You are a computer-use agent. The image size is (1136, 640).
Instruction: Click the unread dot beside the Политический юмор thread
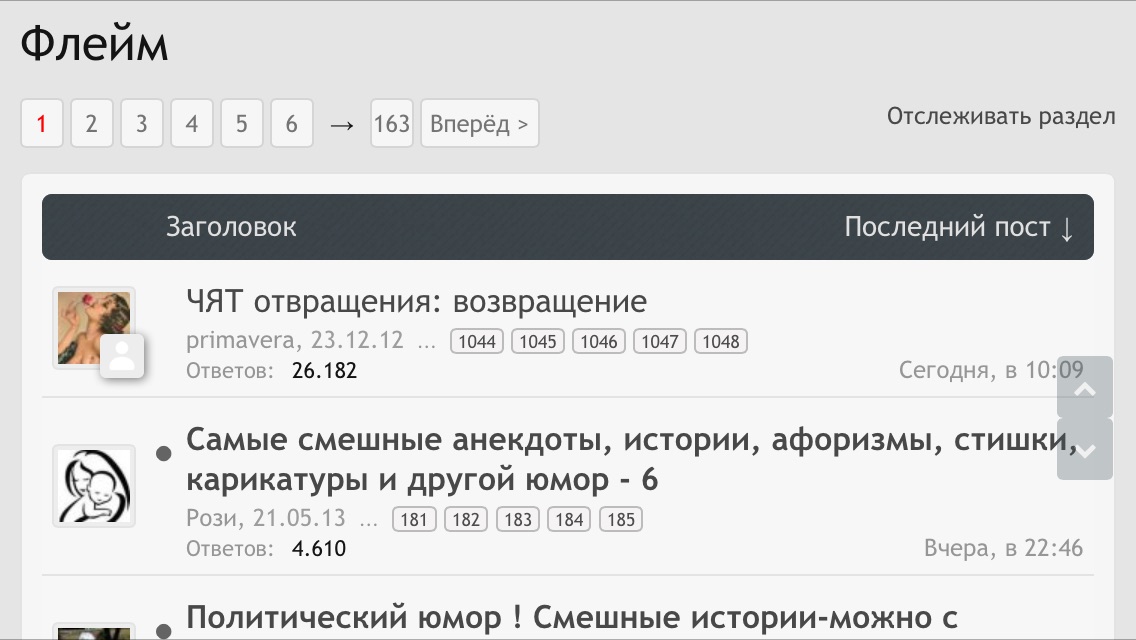[x=164, y=631]
